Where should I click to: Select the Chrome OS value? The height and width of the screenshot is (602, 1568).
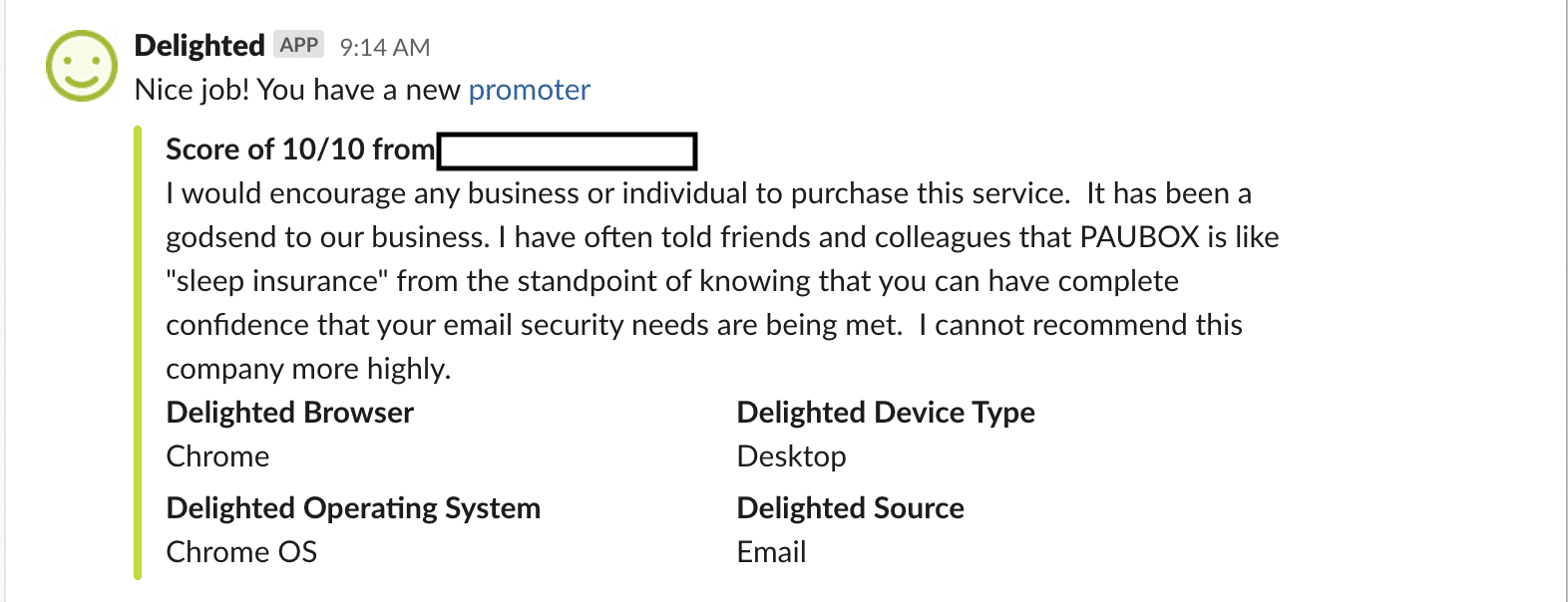click(x=241, y=552)
